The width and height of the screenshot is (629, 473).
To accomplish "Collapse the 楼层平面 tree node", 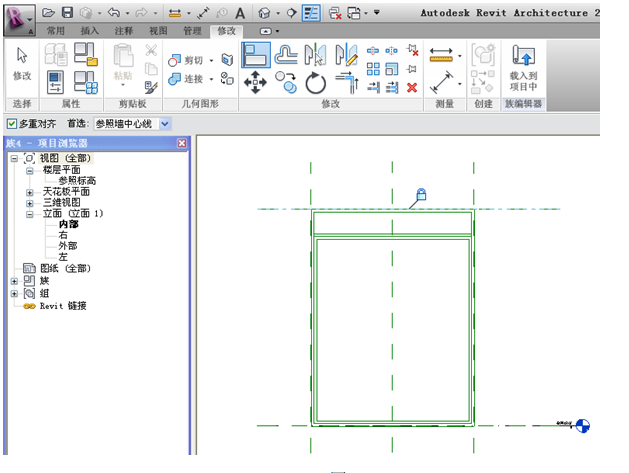I will click(30, 170).
